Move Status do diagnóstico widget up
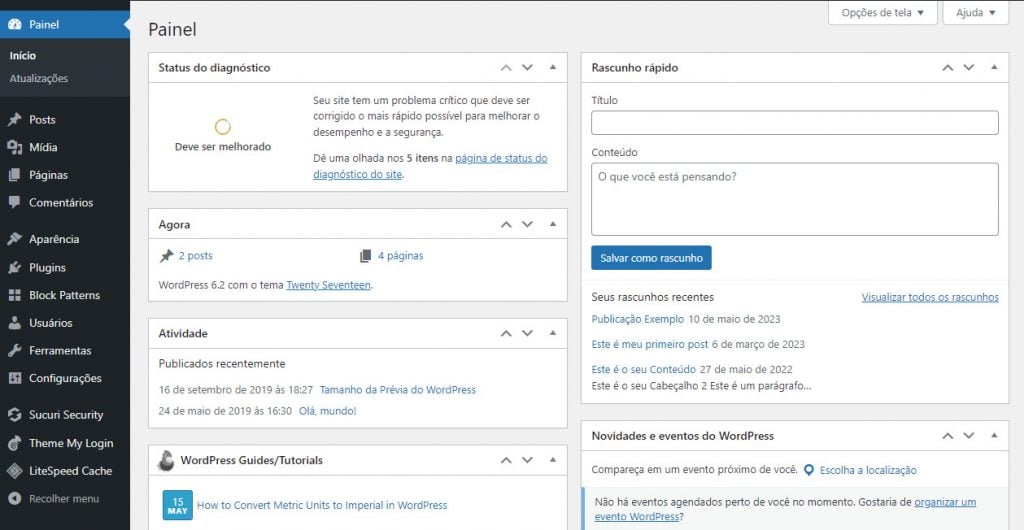The width and height of the screenshot is (1024, 530). 506,67
